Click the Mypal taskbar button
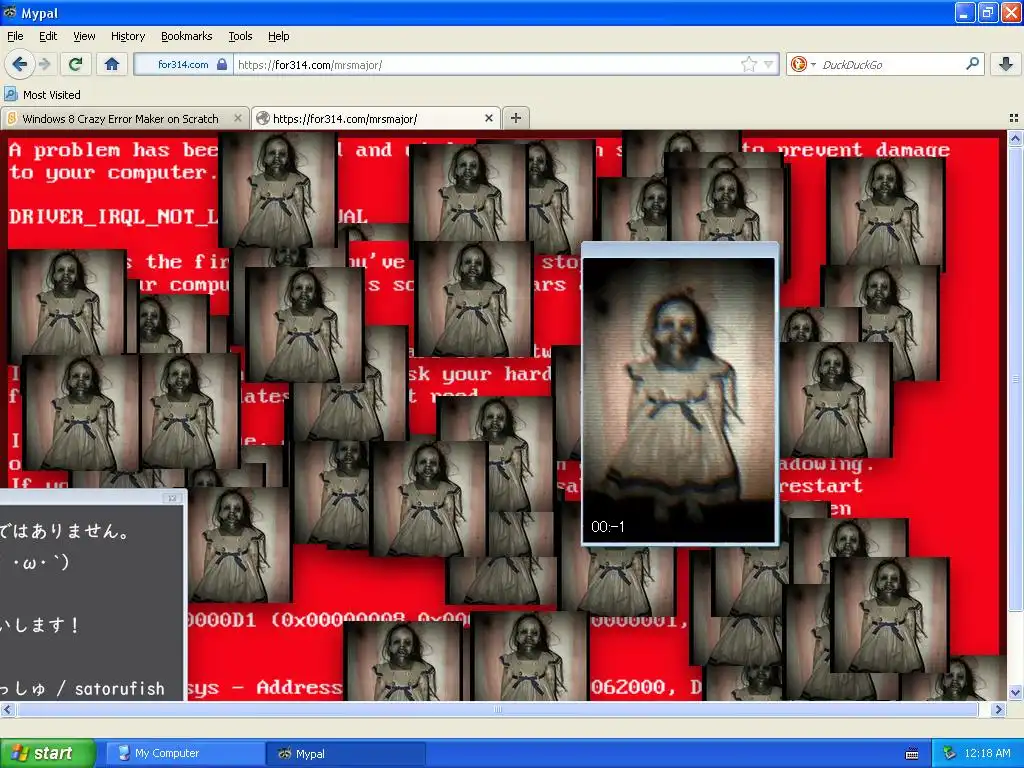1024x768 pixels. point(346,753)
